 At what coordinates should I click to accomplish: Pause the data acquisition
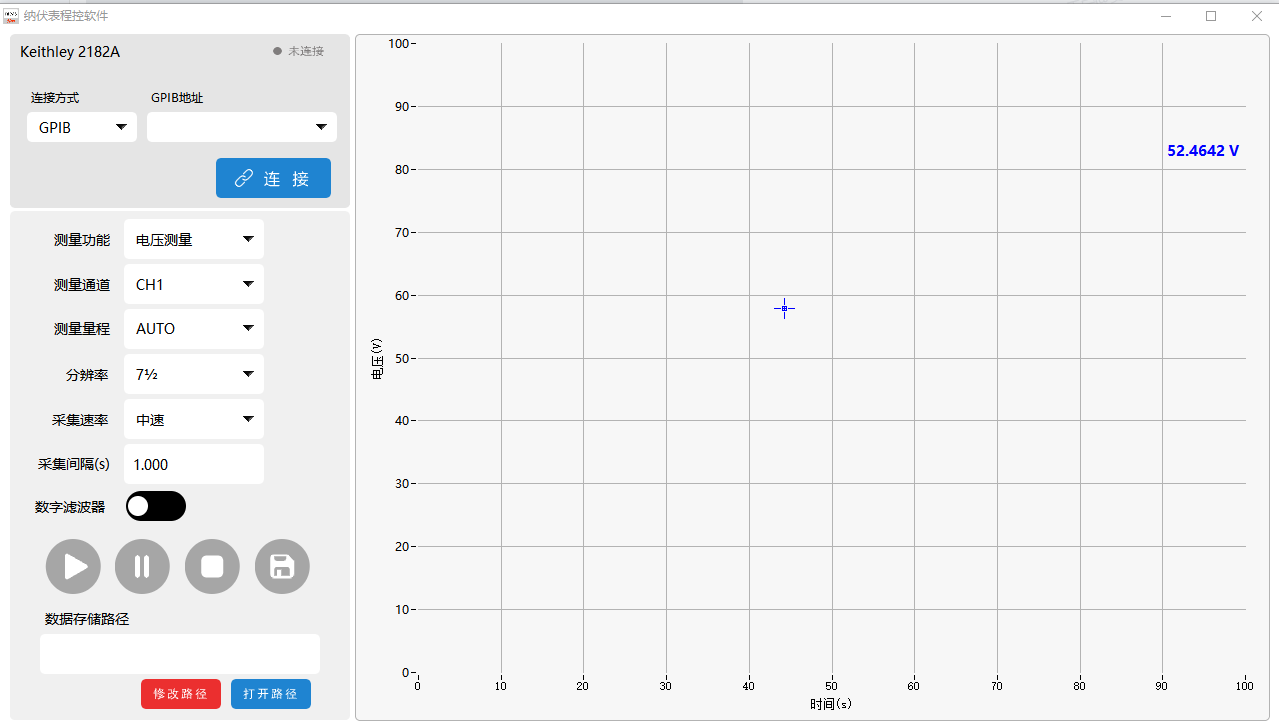pos(142,567)
